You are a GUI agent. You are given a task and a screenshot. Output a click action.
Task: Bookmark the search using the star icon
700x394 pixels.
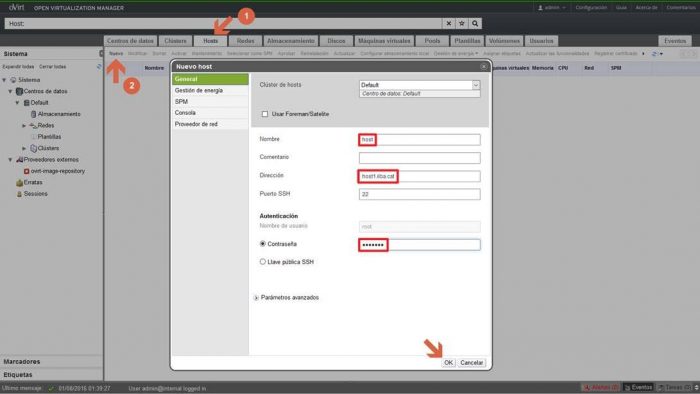click(462, 24)
